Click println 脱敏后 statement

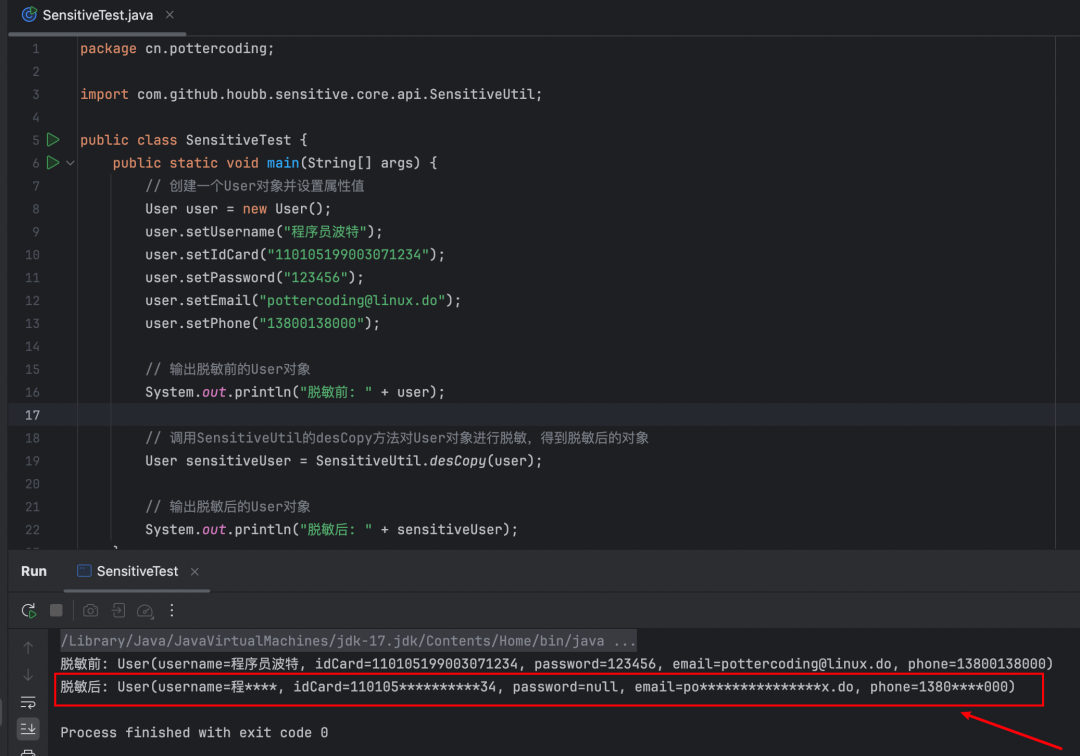(331, 529)
